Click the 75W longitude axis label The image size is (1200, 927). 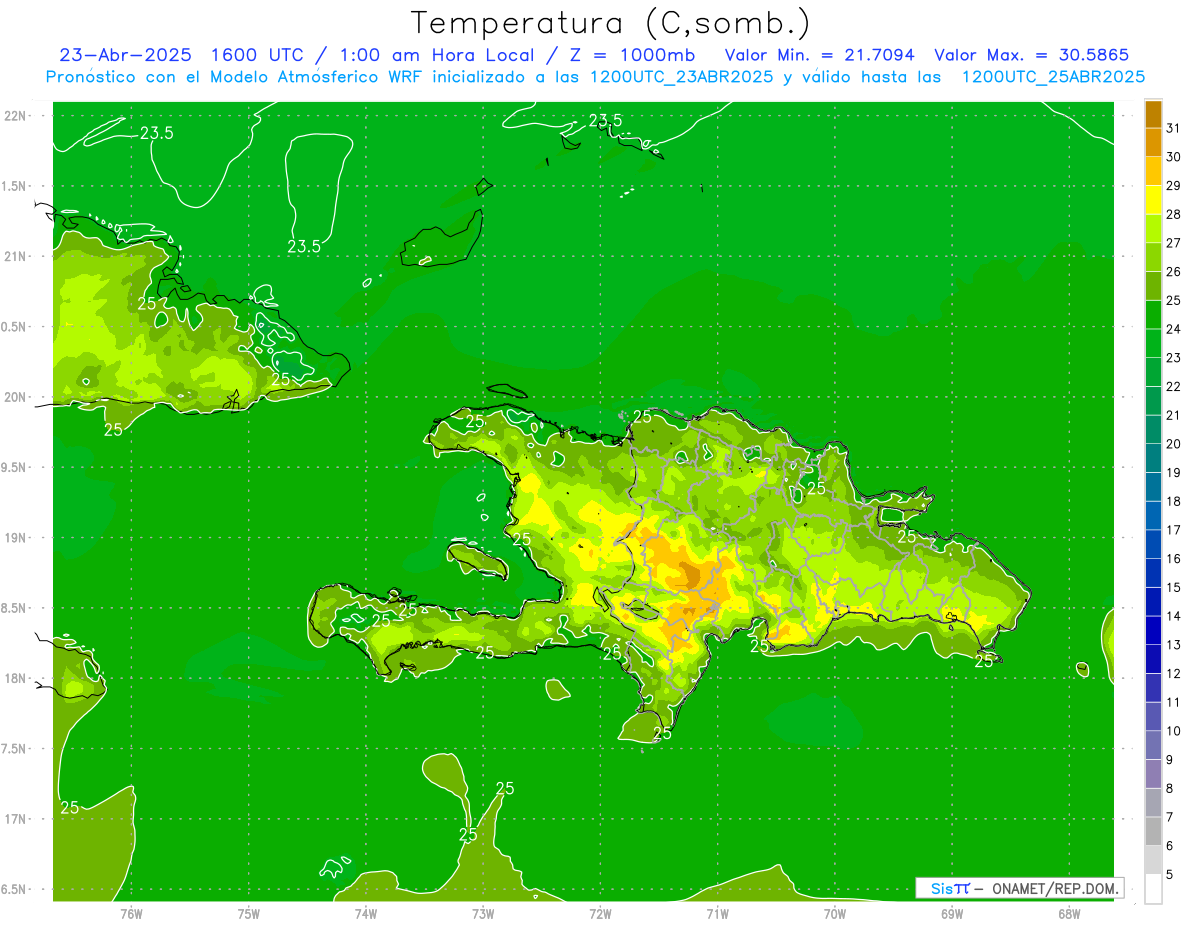point(249,914)
